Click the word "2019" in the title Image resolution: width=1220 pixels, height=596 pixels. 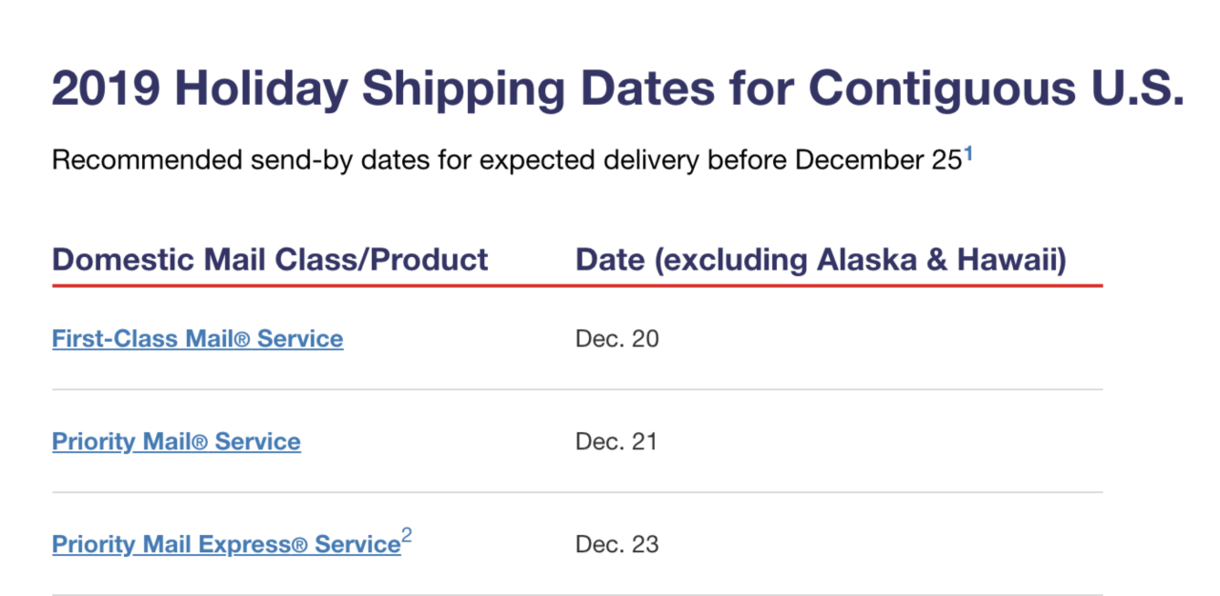[107, 88]
